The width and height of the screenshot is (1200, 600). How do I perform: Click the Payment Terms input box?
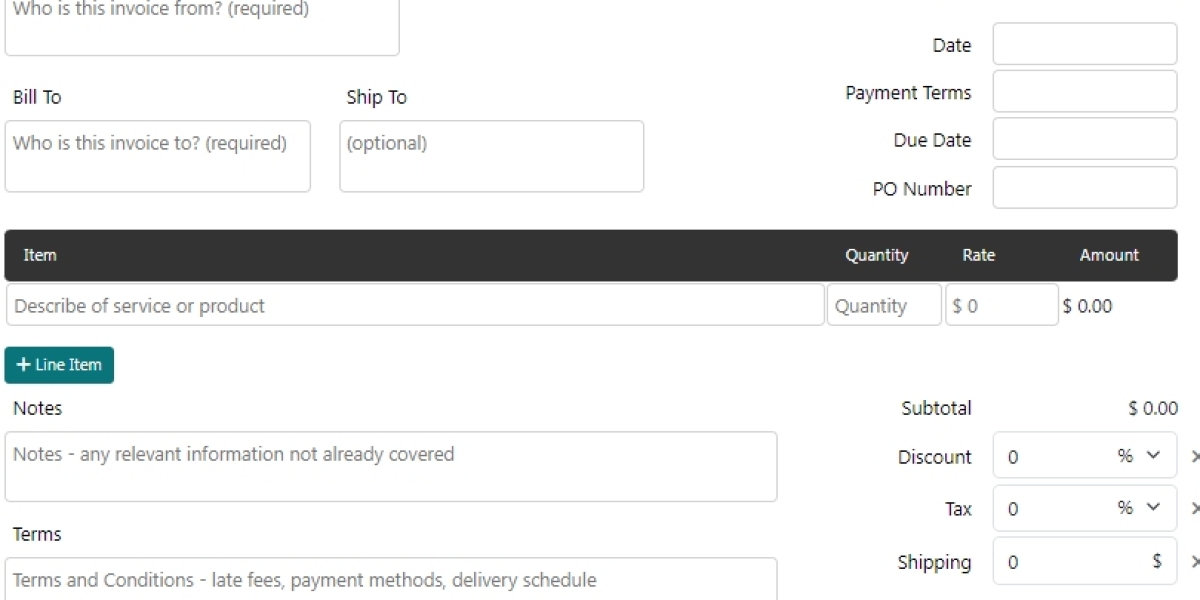pyautogui.click(x=1084, y=92)
